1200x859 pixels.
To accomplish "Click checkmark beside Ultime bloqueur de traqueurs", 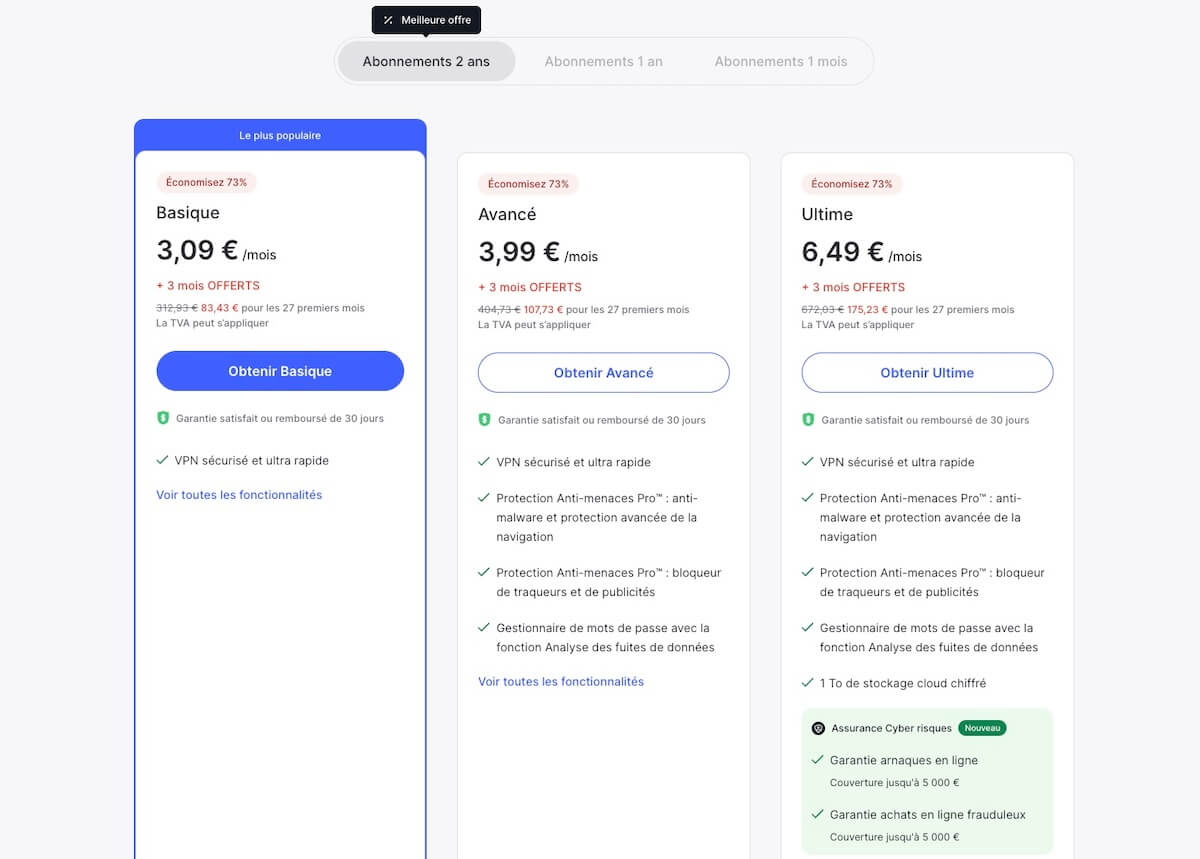I will (808, 573).
